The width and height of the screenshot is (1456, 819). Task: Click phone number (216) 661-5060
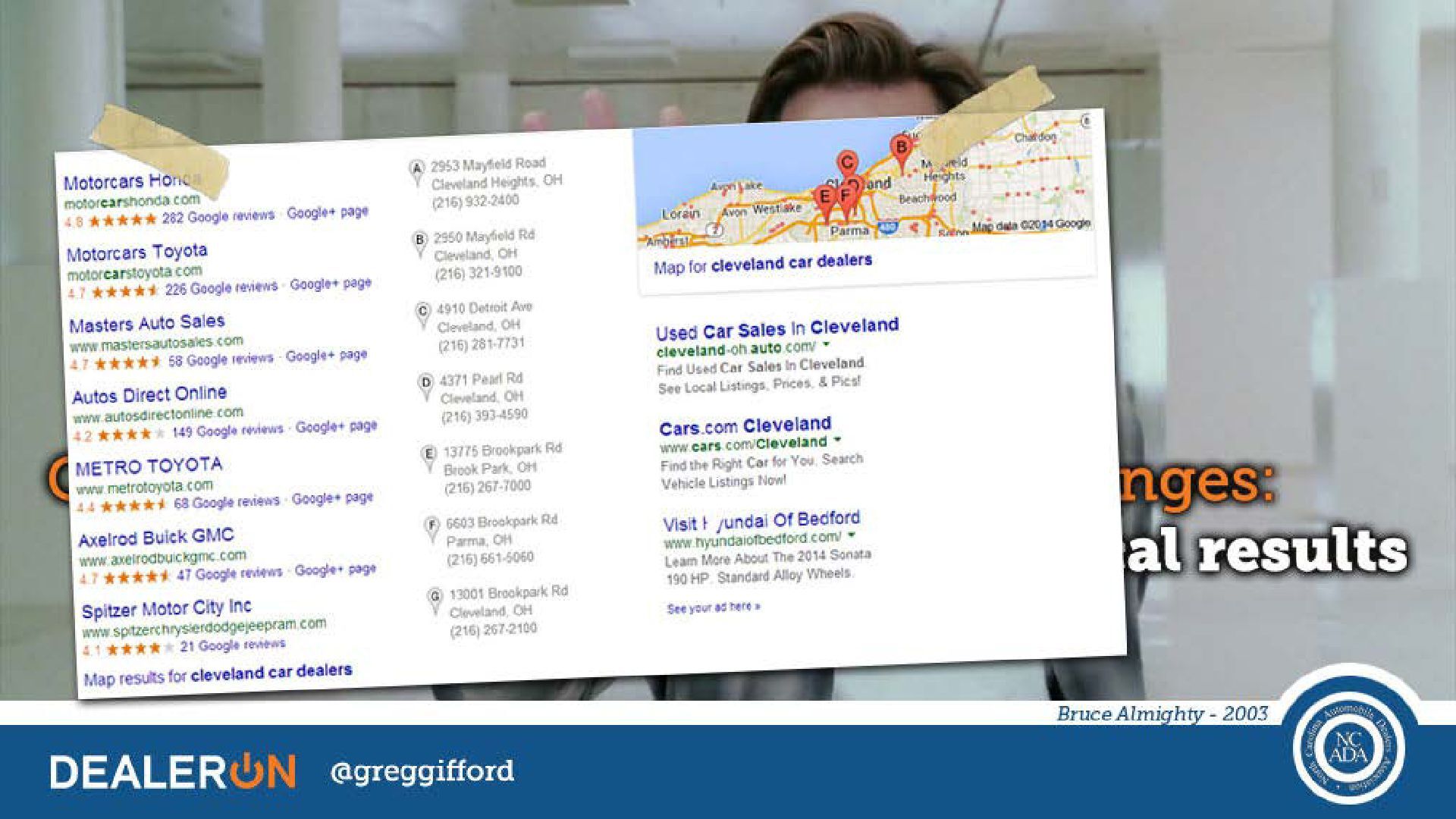click(491, 558)
